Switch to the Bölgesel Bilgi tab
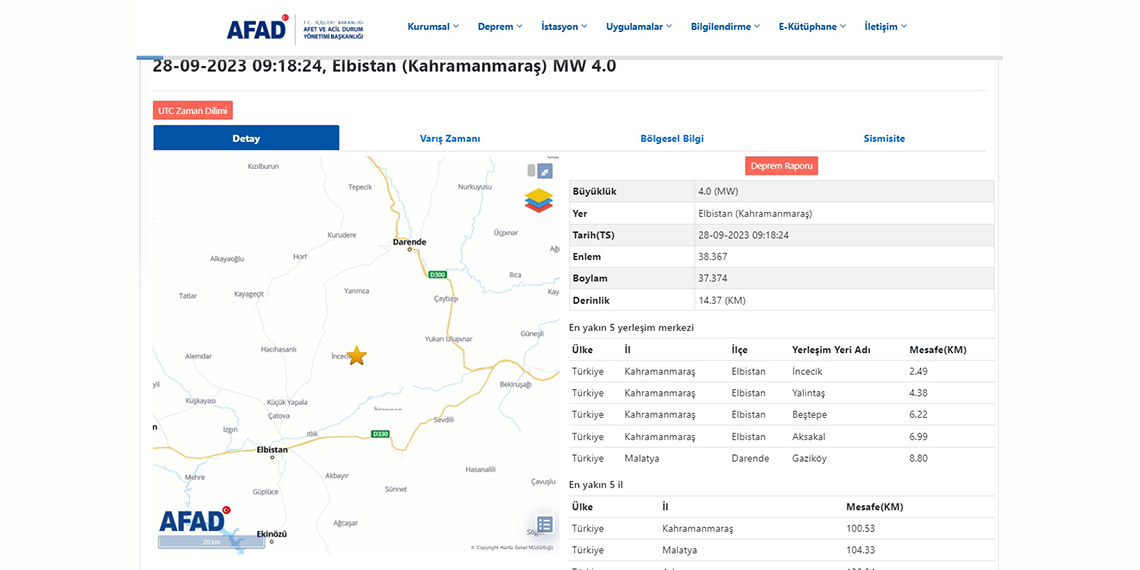This screenshot has width=1140, height=570. [x=672, y=139]
